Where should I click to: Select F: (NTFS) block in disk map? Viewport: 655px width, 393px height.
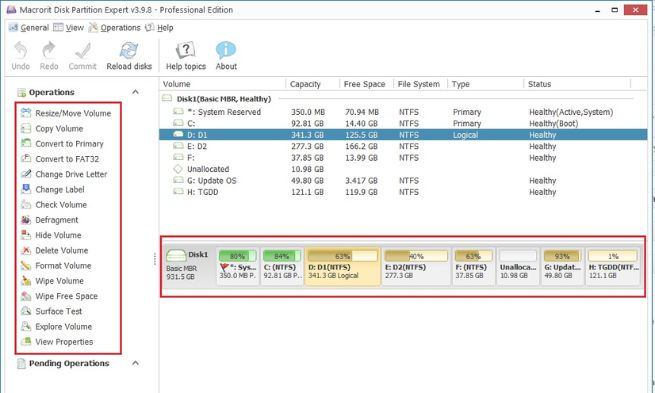(473, 266)
